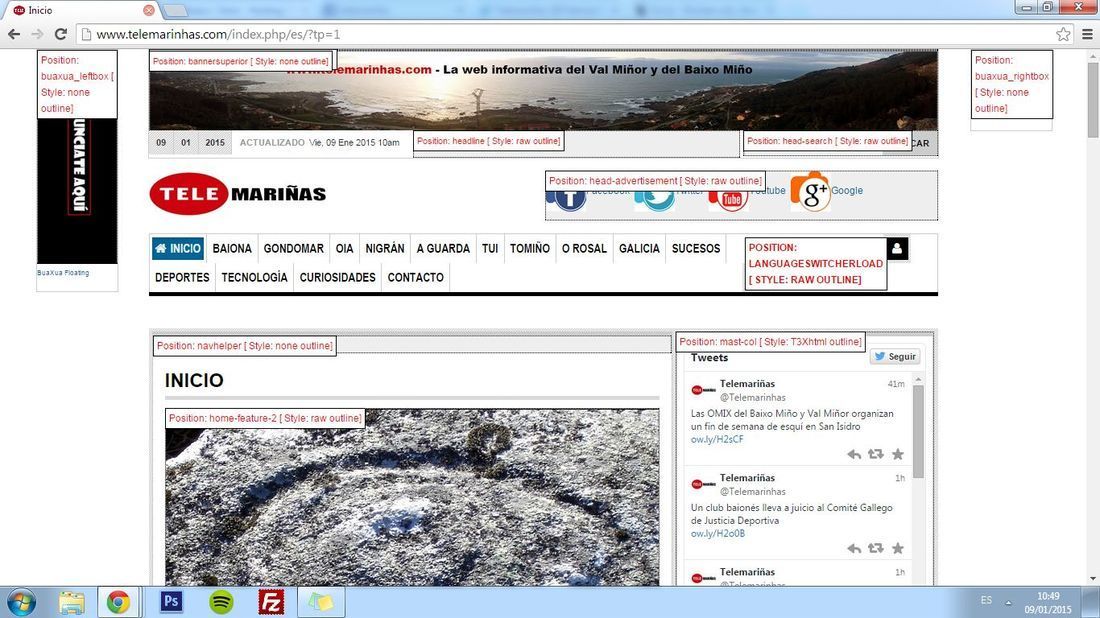The image size is (1100, 618).
Task: Click the browser Forward arrow
Action: (37, 34)
